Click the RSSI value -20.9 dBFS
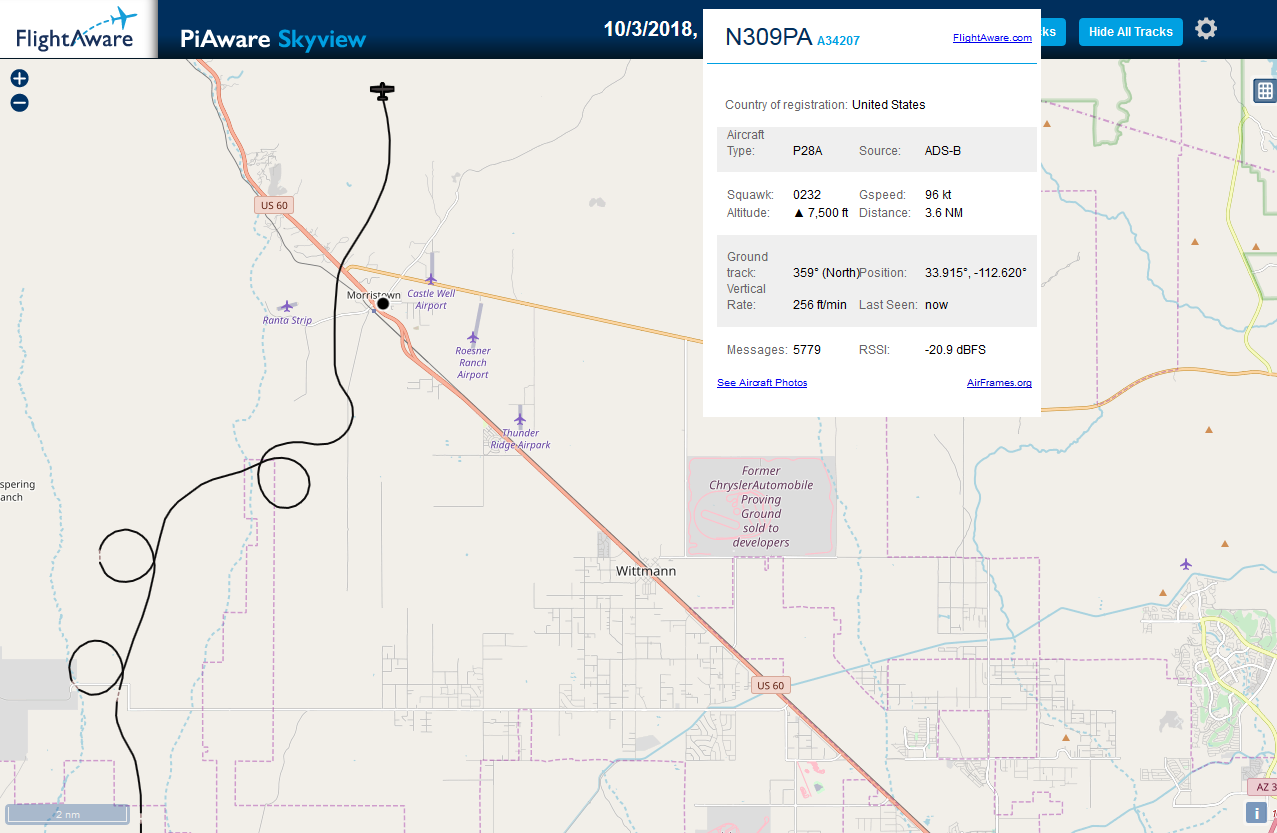The height and width of the screenshot is (833, 1277). pyautogui.click(x=956, y=350)
